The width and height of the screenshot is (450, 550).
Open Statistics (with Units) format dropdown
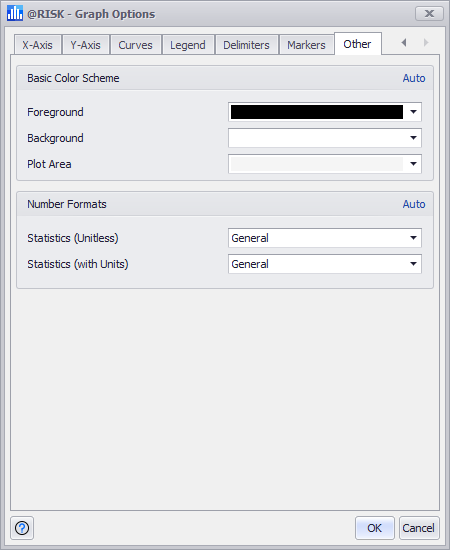coord(413,264)
